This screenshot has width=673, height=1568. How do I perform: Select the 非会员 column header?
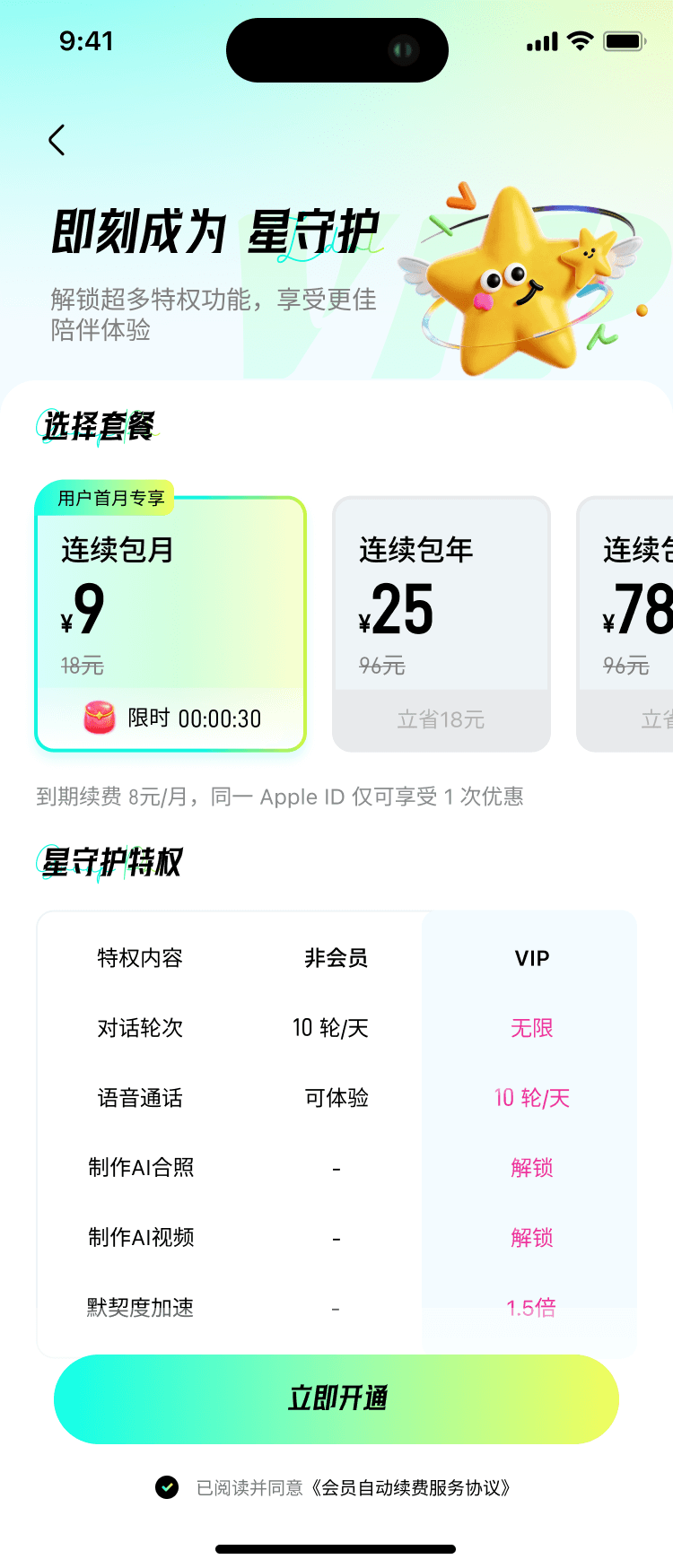(336, 958)
